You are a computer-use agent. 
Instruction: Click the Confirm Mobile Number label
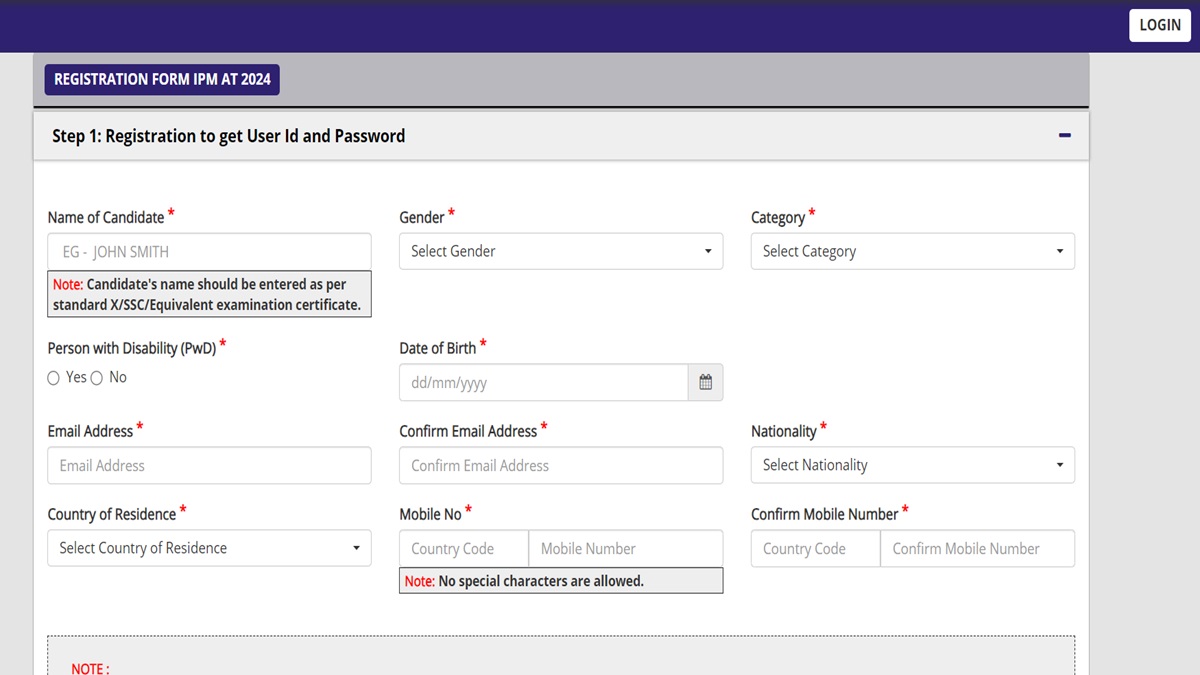point(825,514)
